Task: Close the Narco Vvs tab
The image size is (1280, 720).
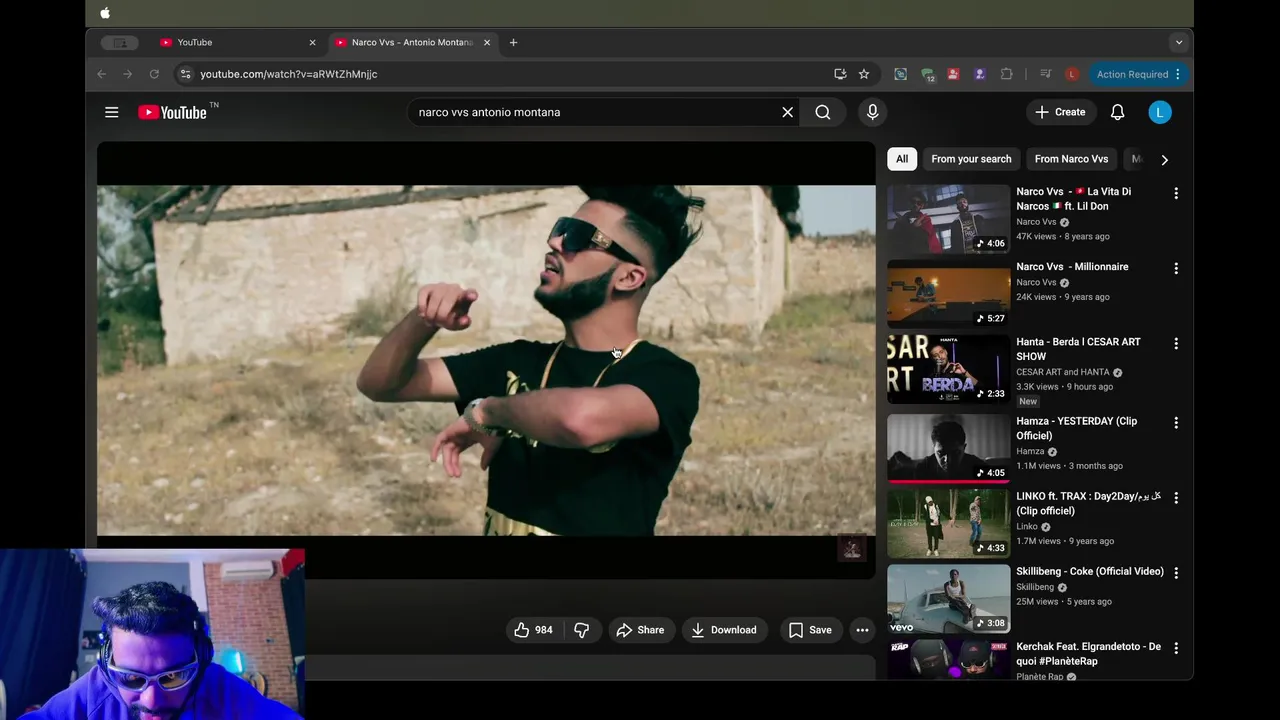Action: (x=487, y=42)
